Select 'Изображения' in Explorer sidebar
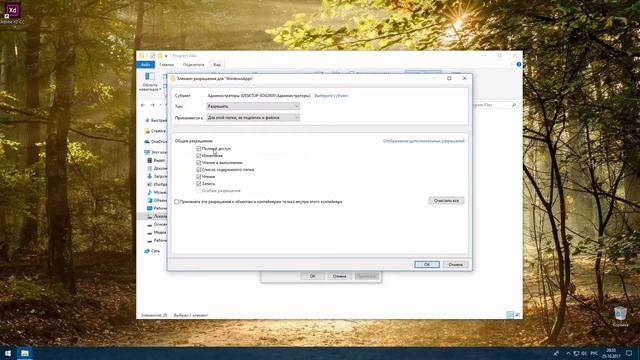The height and width of the screenshot is (360, 640). (x=157, y=184)
